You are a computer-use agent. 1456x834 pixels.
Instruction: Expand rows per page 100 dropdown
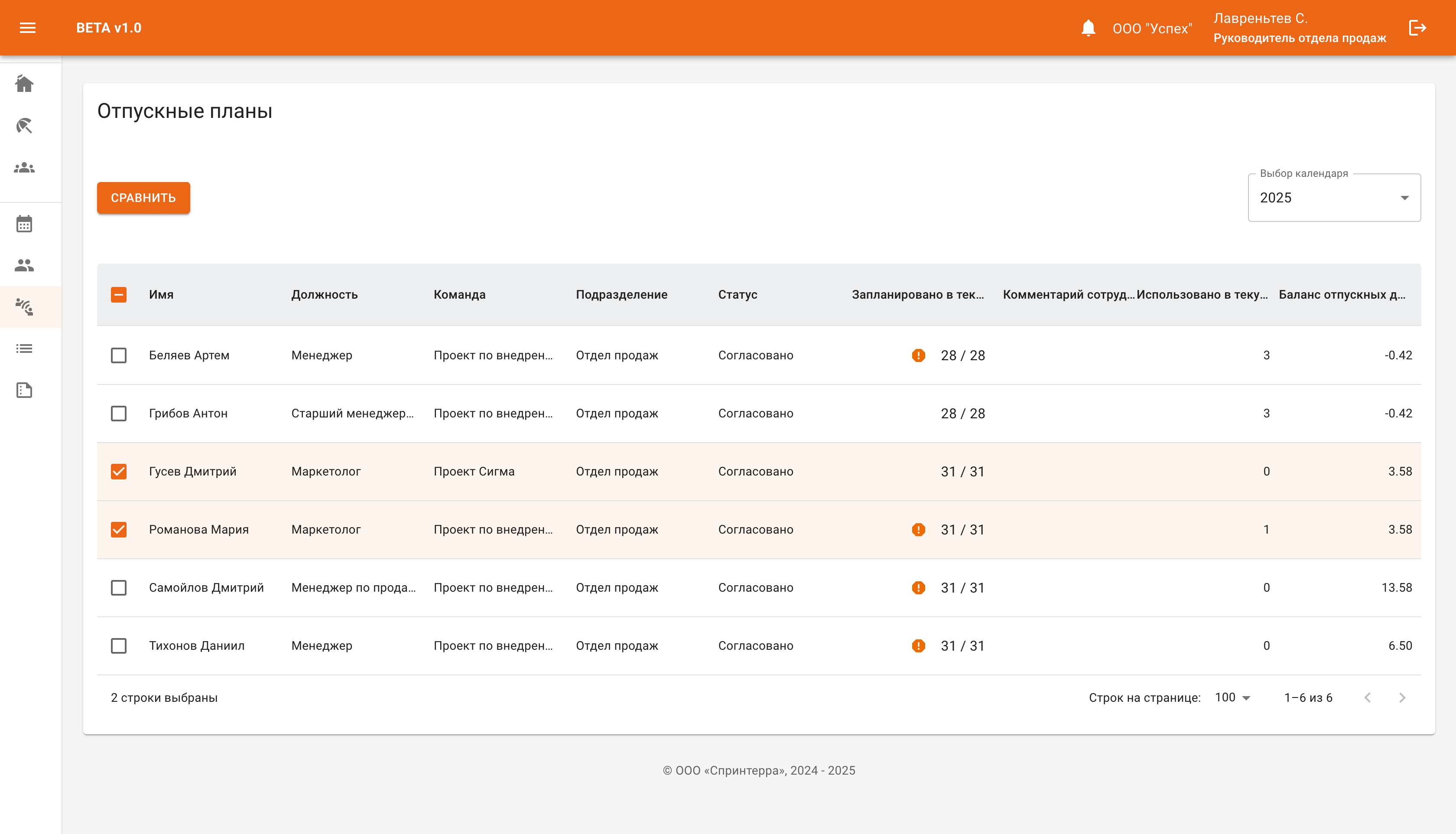point(1233,697)
